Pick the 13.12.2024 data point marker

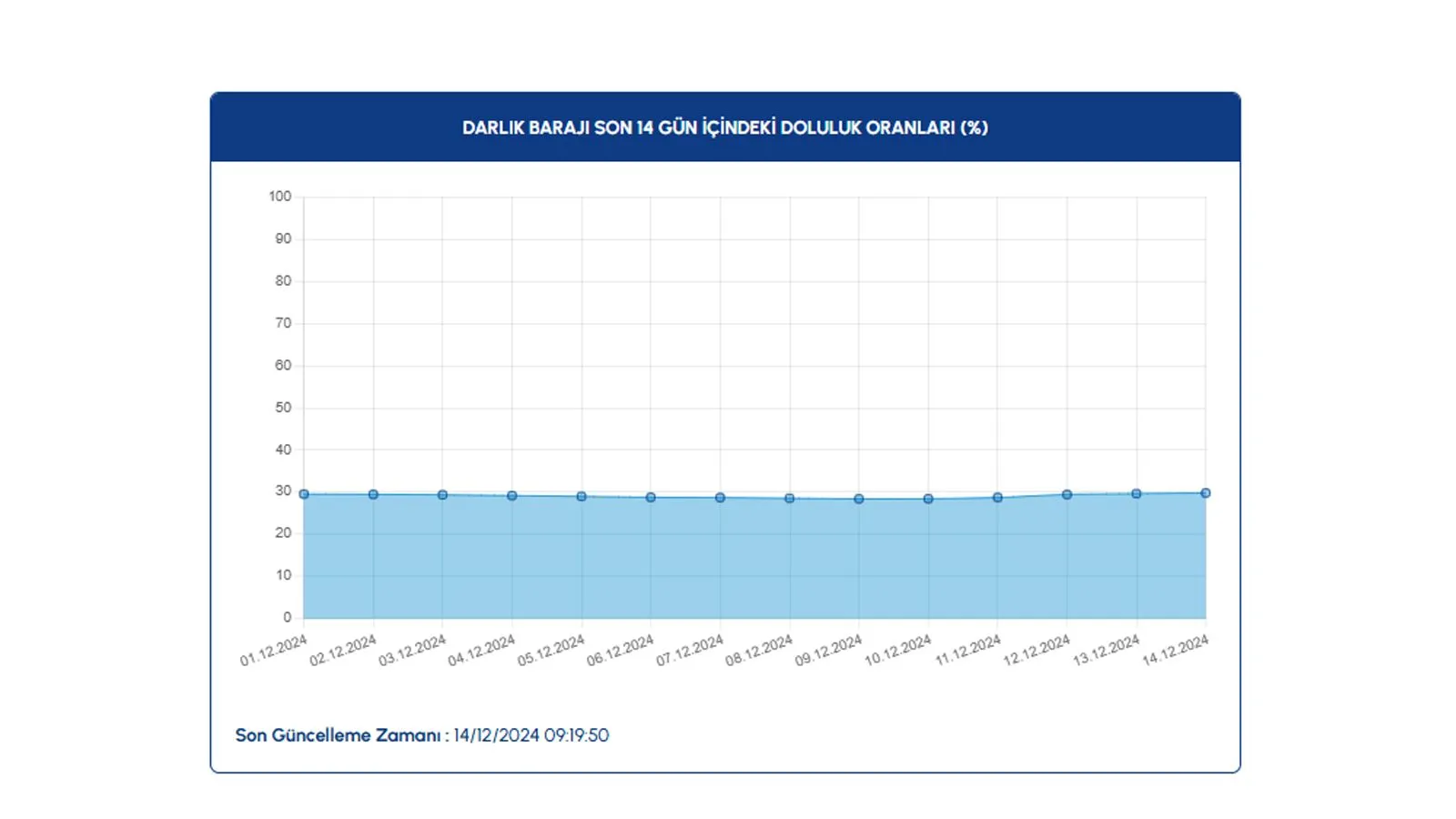click(x=1137, y=494)
